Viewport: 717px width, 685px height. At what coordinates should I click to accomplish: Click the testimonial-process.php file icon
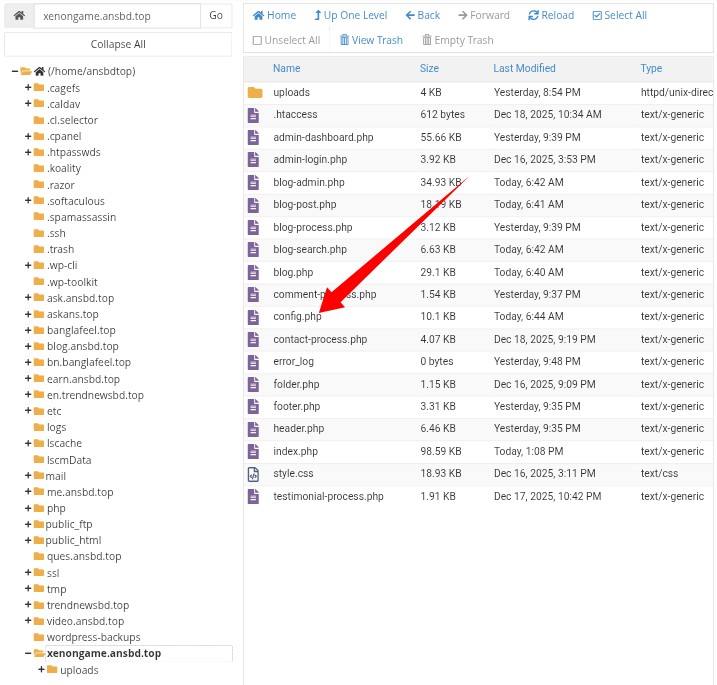(x=253, y=497)
